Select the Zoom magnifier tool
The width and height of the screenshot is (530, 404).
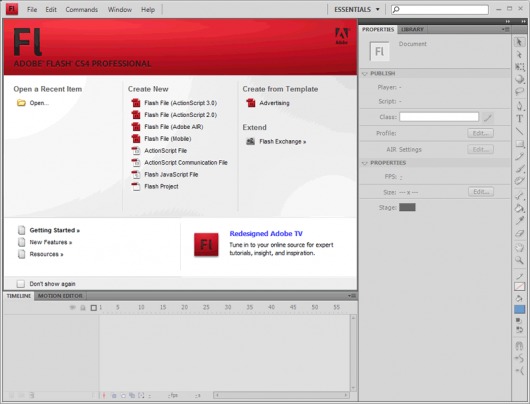click(x=520, y=260)
